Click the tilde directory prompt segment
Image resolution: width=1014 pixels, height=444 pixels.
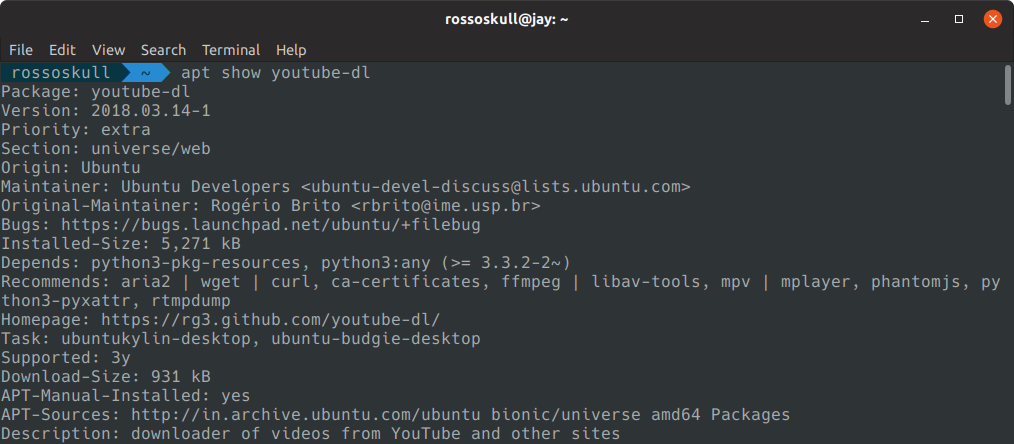pyautogui.click(x=146, y=72)
